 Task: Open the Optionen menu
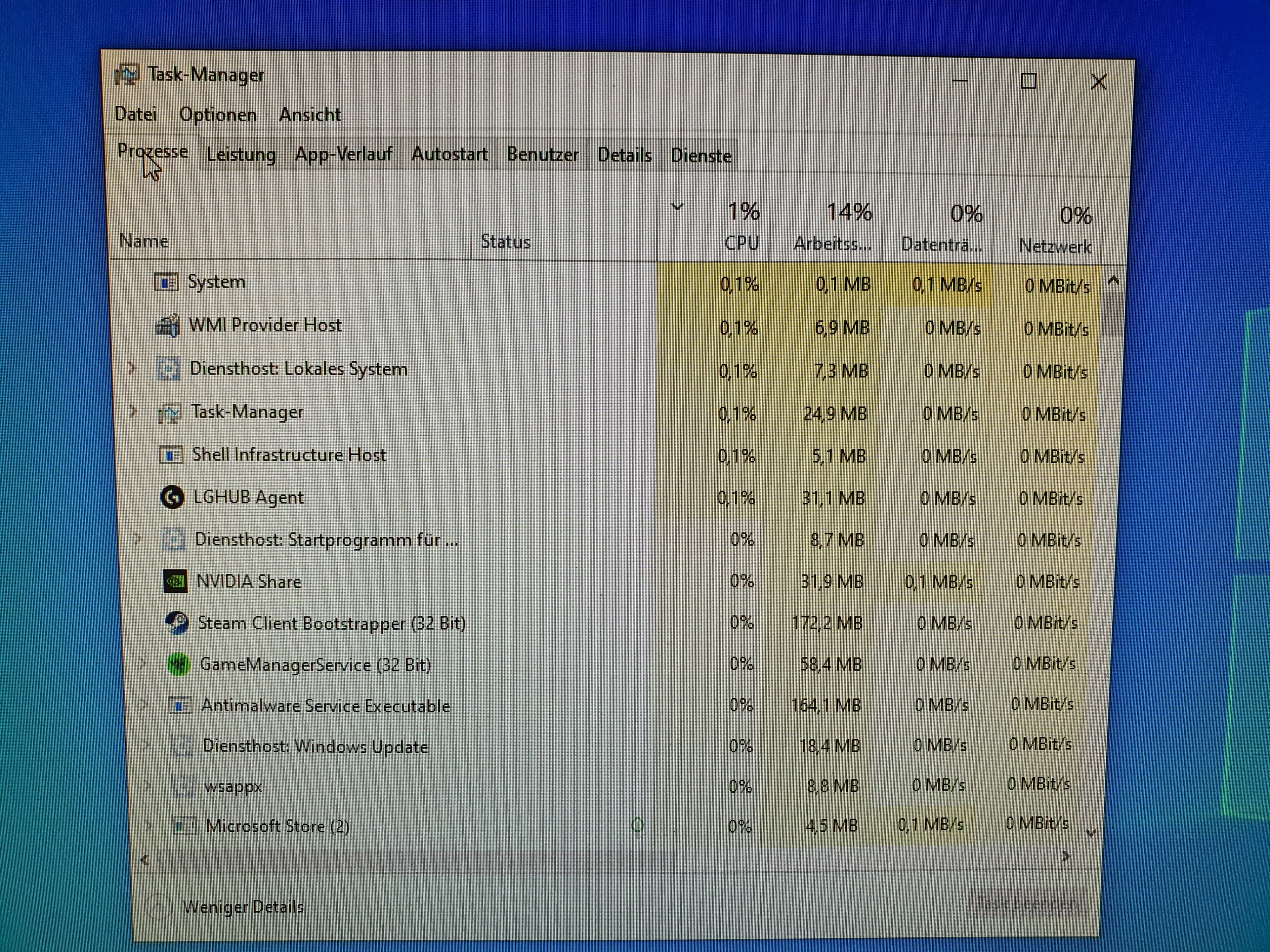click(x=218, y=115)
